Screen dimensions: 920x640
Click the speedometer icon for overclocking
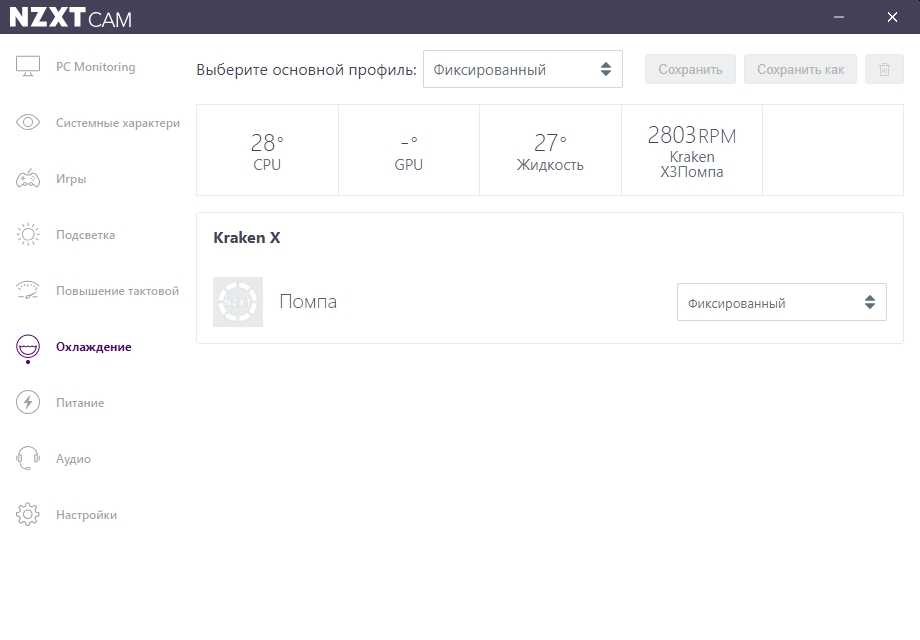tap(28, 291)
